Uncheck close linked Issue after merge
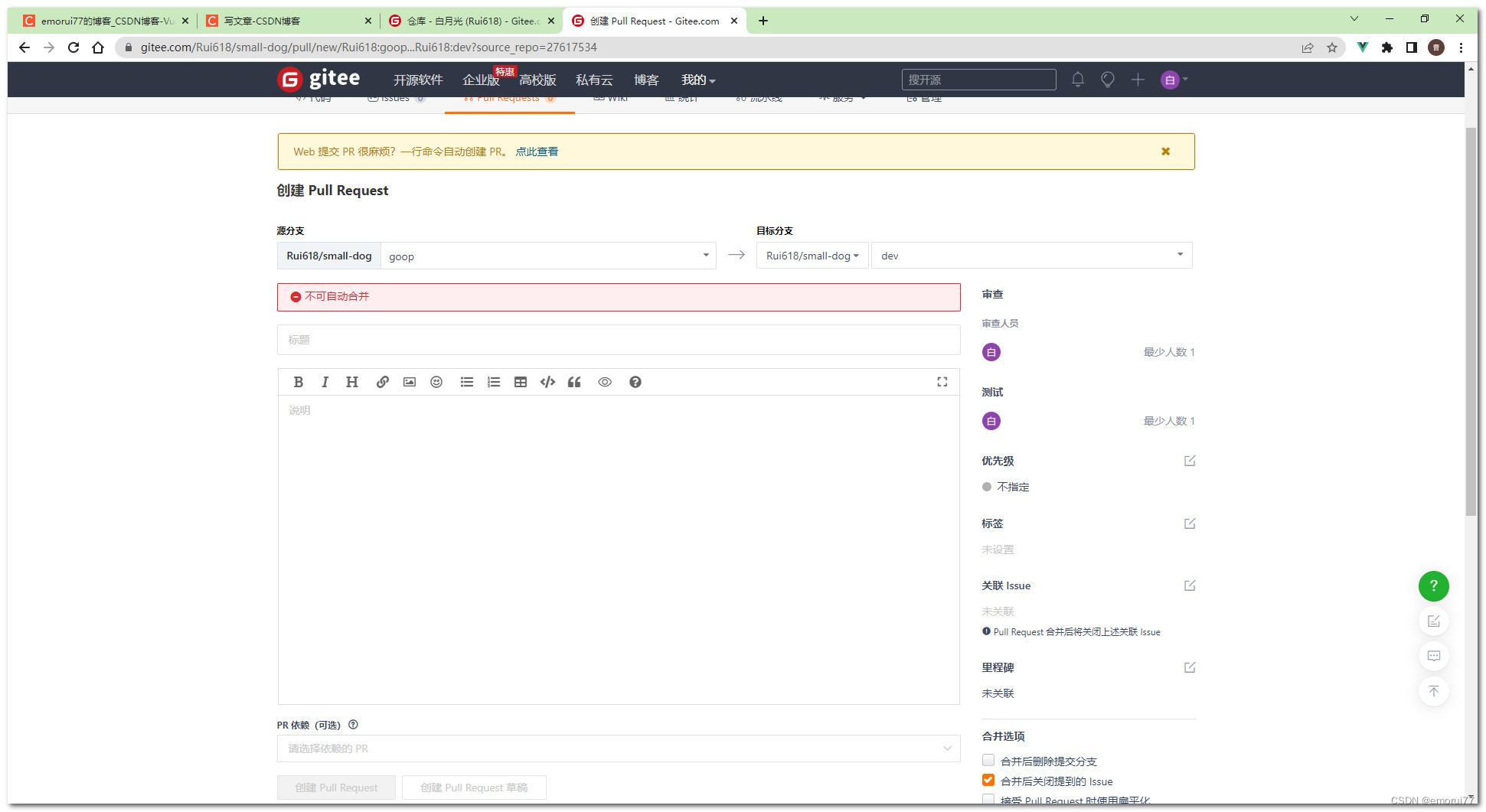This screenshot has width=1486, height=812. coord(988,781)
